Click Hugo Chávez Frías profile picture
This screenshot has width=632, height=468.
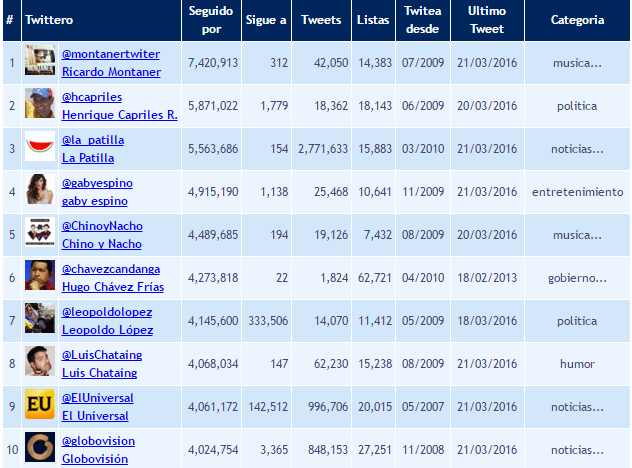pos(40,275)
